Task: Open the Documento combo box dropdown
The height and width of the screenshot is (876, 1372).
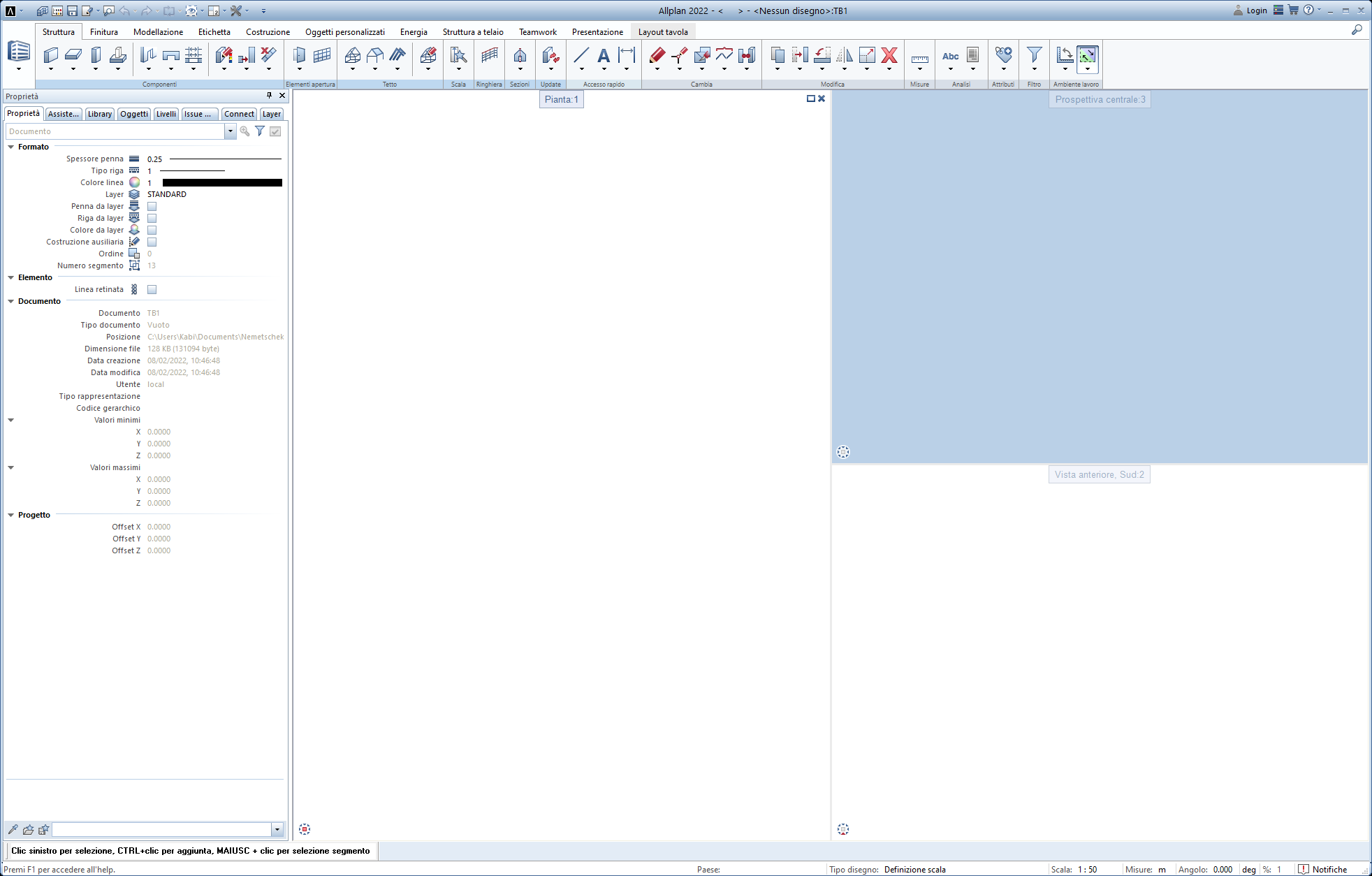Action: (x=230, y=131)
